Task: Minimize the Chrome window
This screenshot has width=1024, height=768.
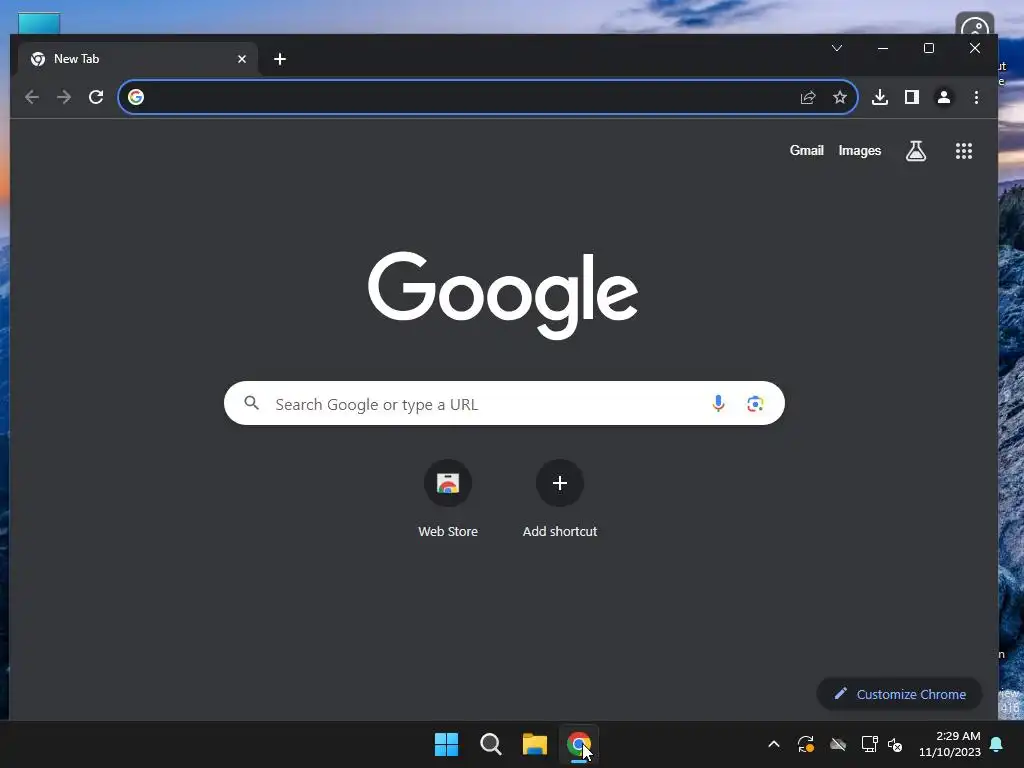Action: tap(883, 48)
